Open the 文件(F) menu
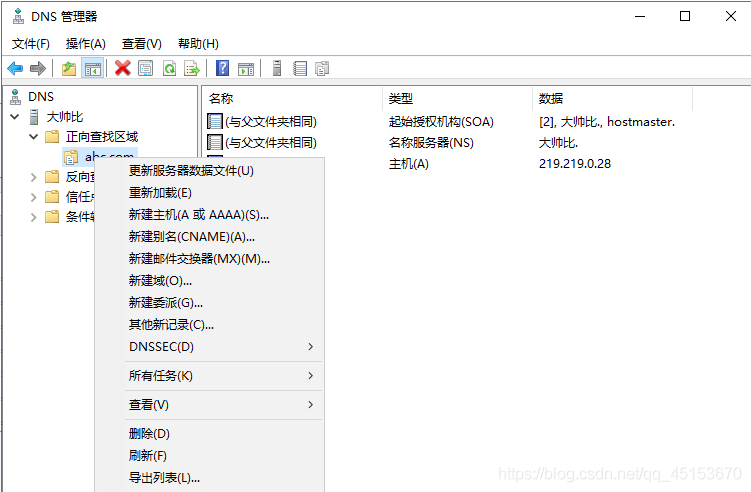 pos(31,44)
